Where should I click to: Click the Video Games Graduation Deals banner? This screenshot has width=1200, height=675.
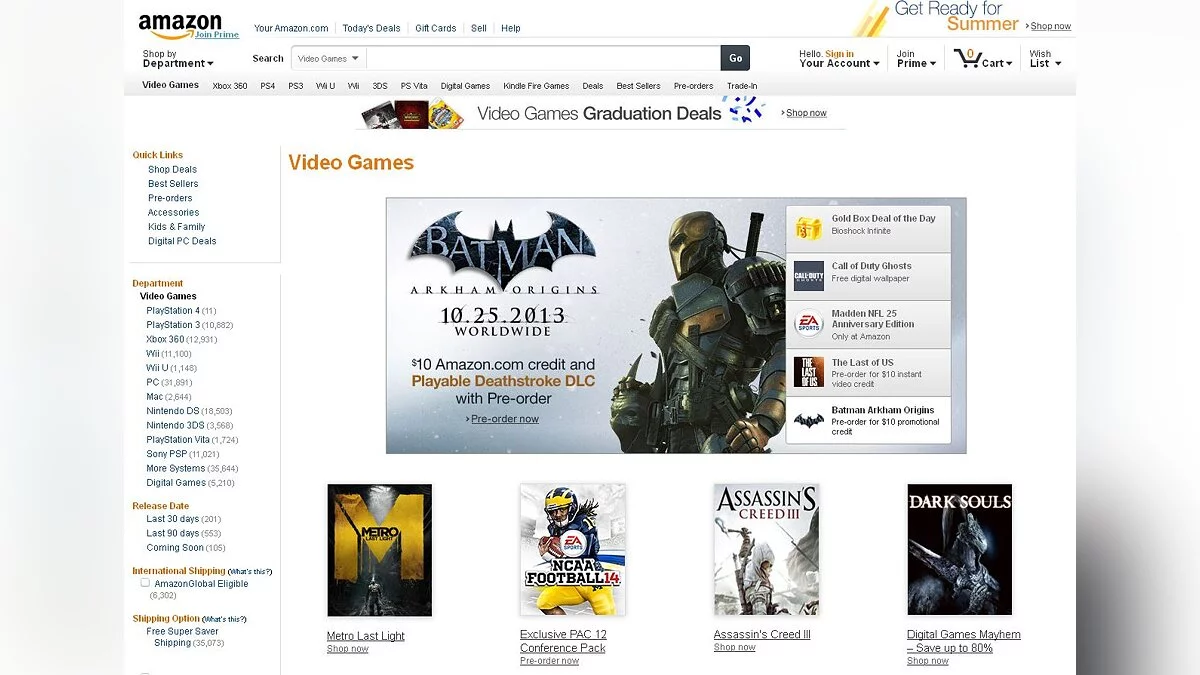tap(600, 113)
